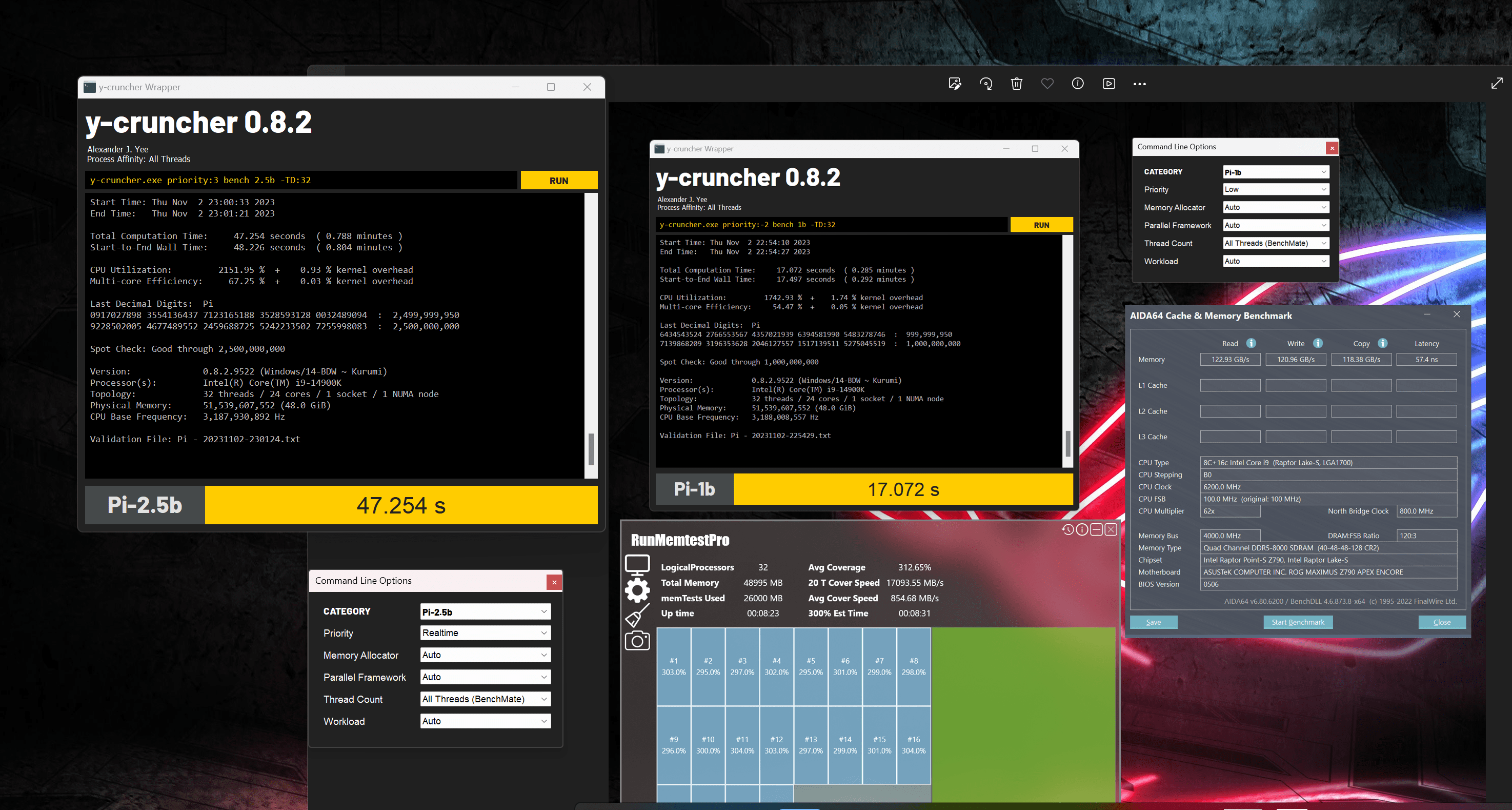
Task: Click Start Benchmark in AIDA64
Action: tap(1298, 622)
